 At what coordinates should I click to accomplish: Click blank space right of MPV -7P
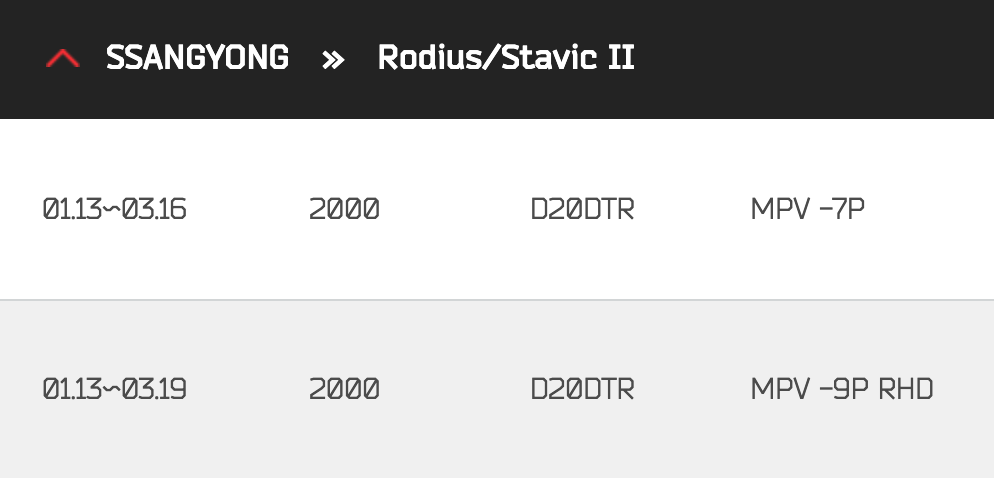[930, 210]
